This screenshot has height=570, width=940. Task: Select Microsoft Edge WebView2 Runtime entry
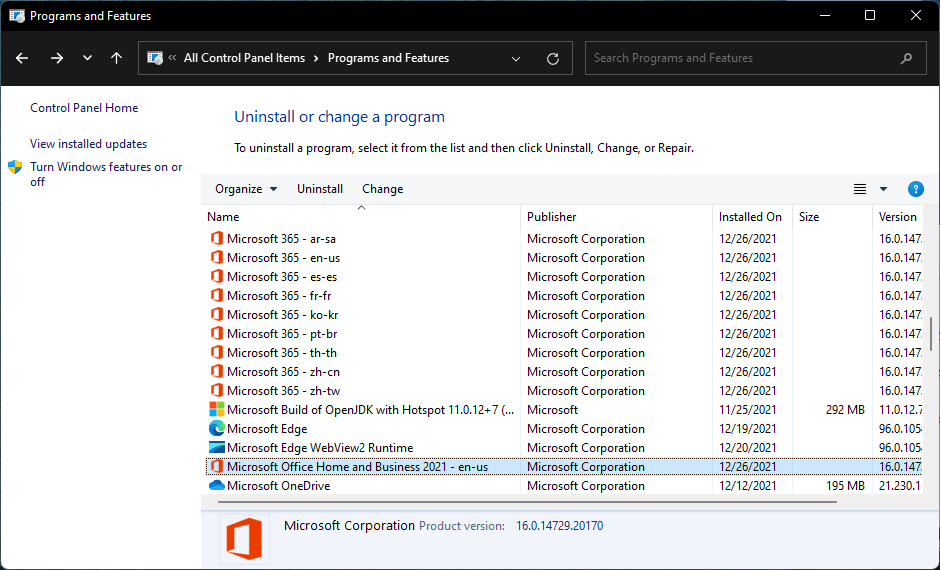click(x=320, y=448)
